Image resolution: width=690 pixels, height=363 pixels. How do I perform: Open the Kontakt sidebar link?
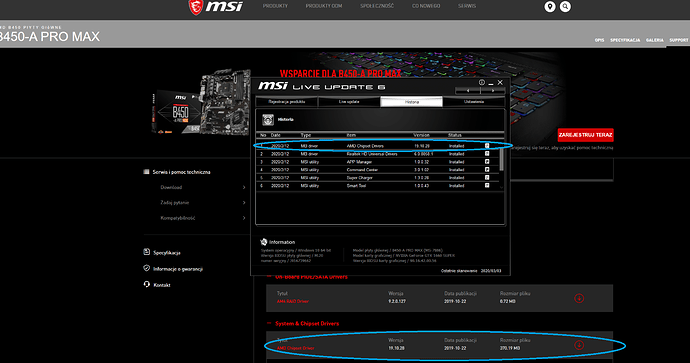click(x=161, y=285)
